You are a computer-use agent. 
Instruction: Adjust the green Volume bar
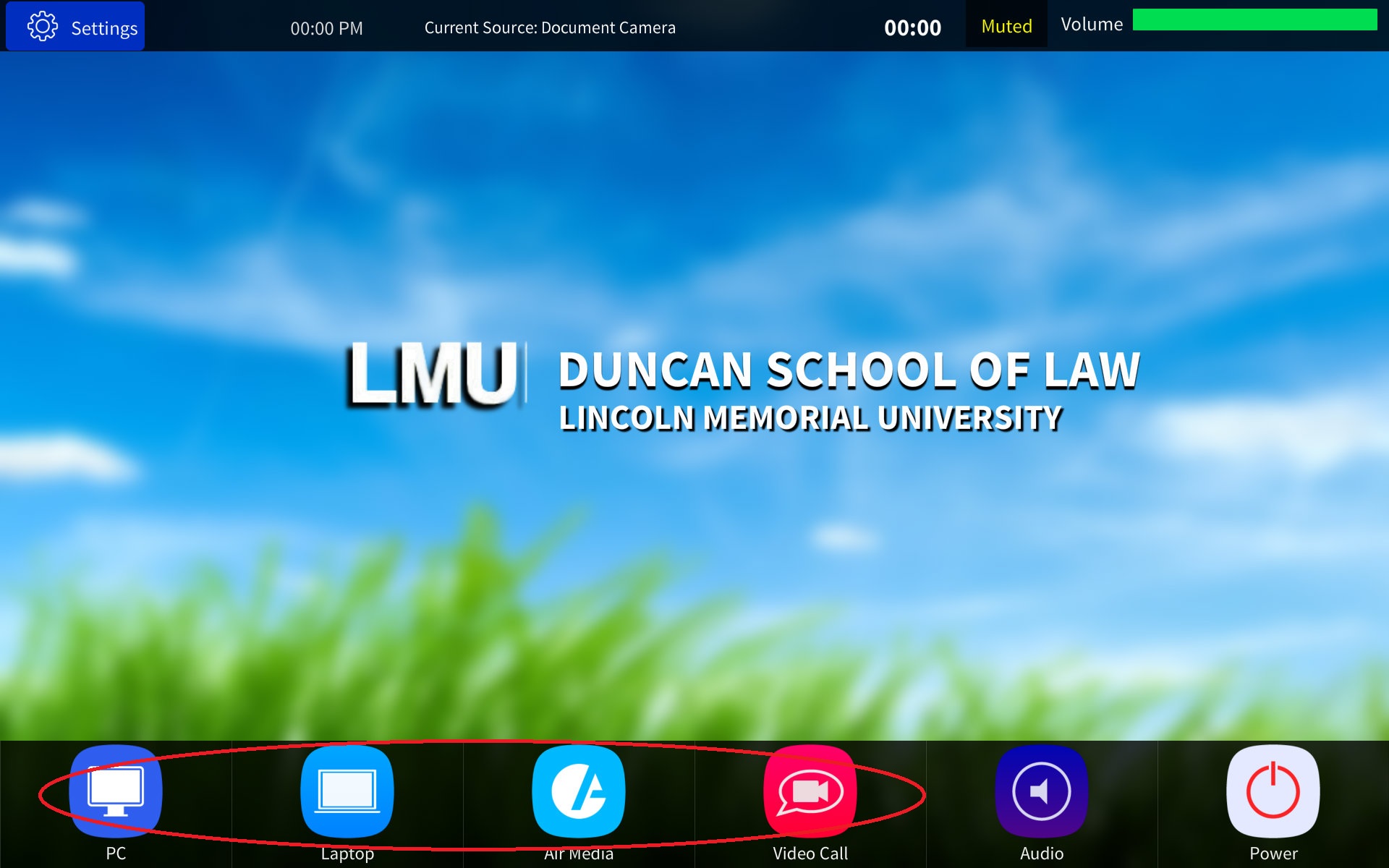[x=1254, y=20]
